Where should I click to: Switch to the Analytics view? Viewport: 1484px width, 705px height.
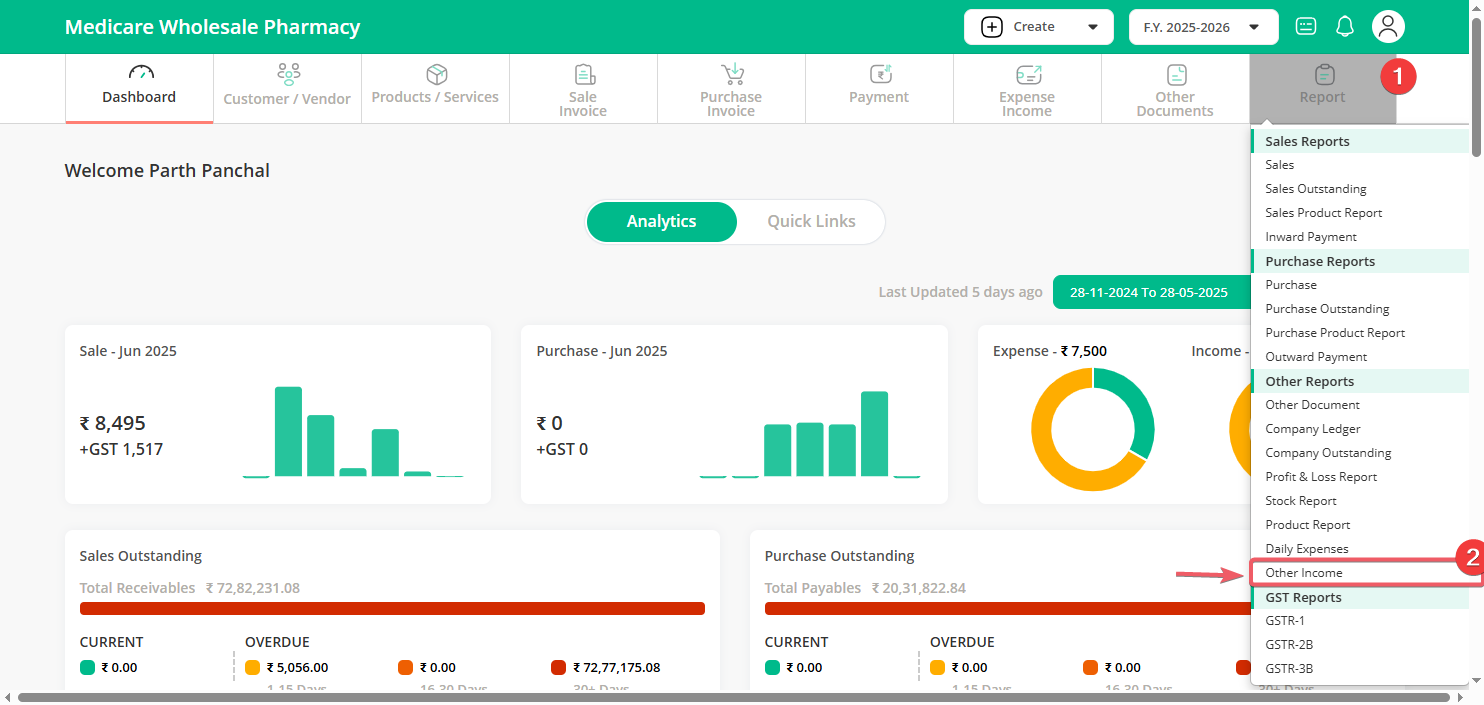pos(662,222)
